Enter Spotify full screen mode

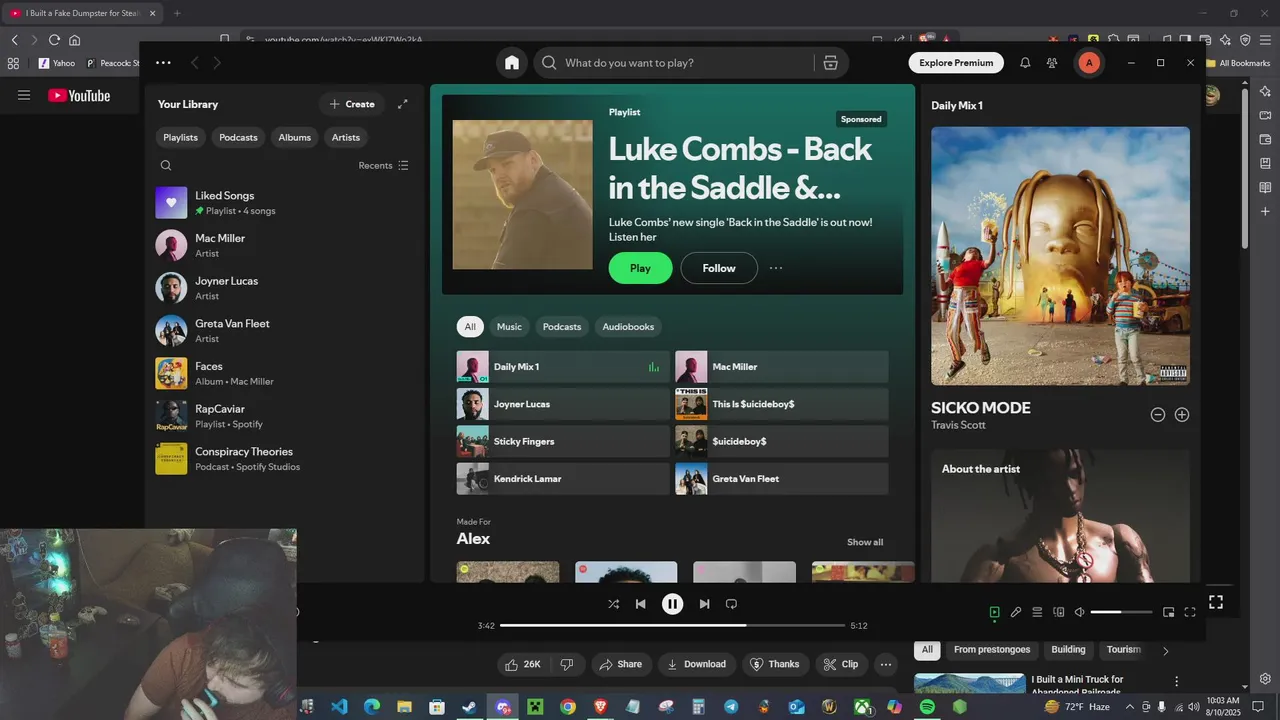[x=1190, y=612]
